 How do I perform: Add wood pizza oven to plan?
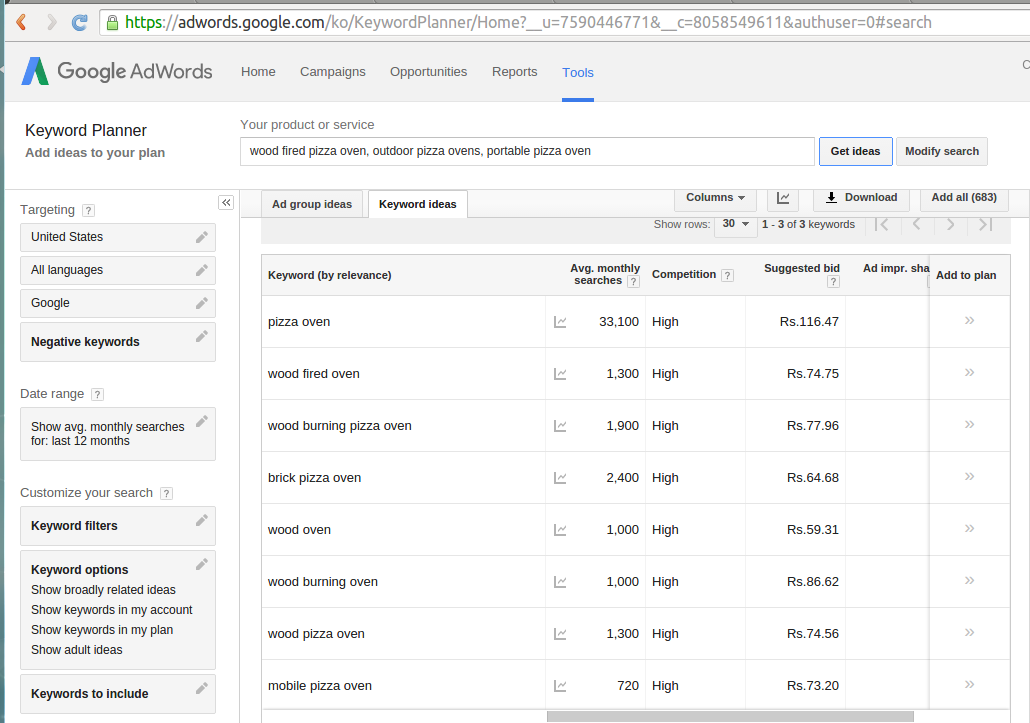pos(969,632)
